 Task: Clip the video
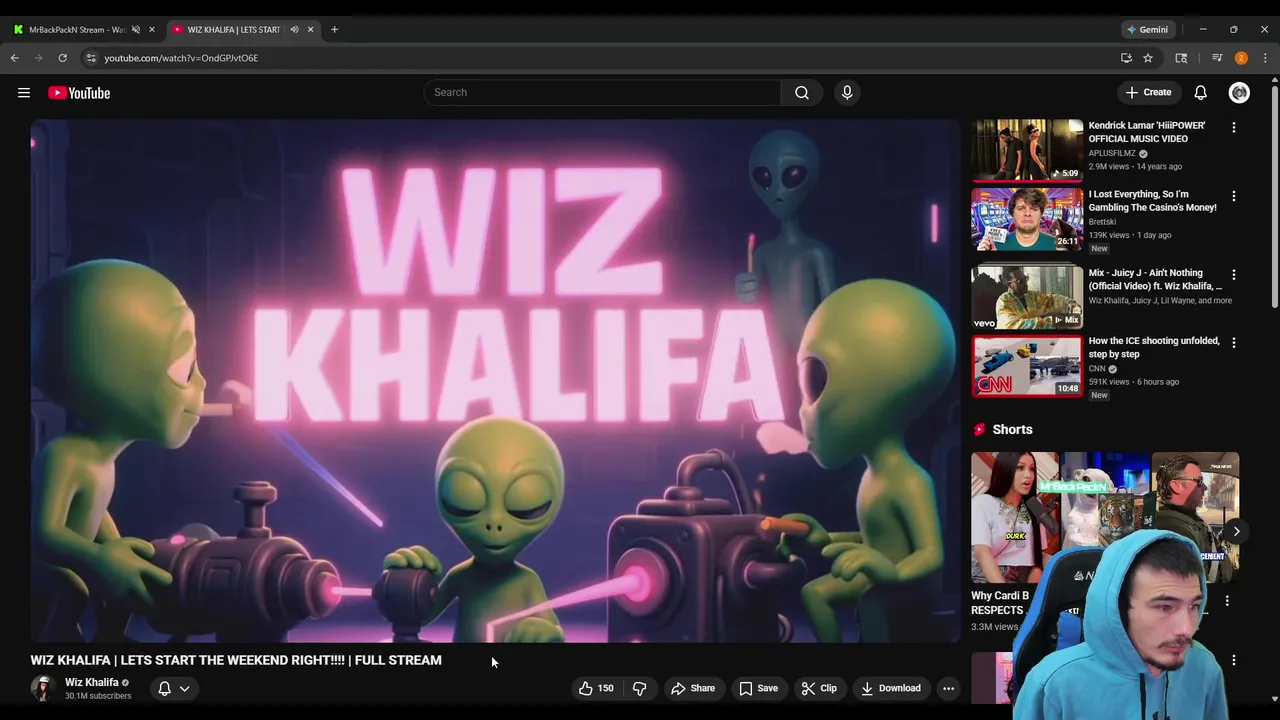[819, 688]
